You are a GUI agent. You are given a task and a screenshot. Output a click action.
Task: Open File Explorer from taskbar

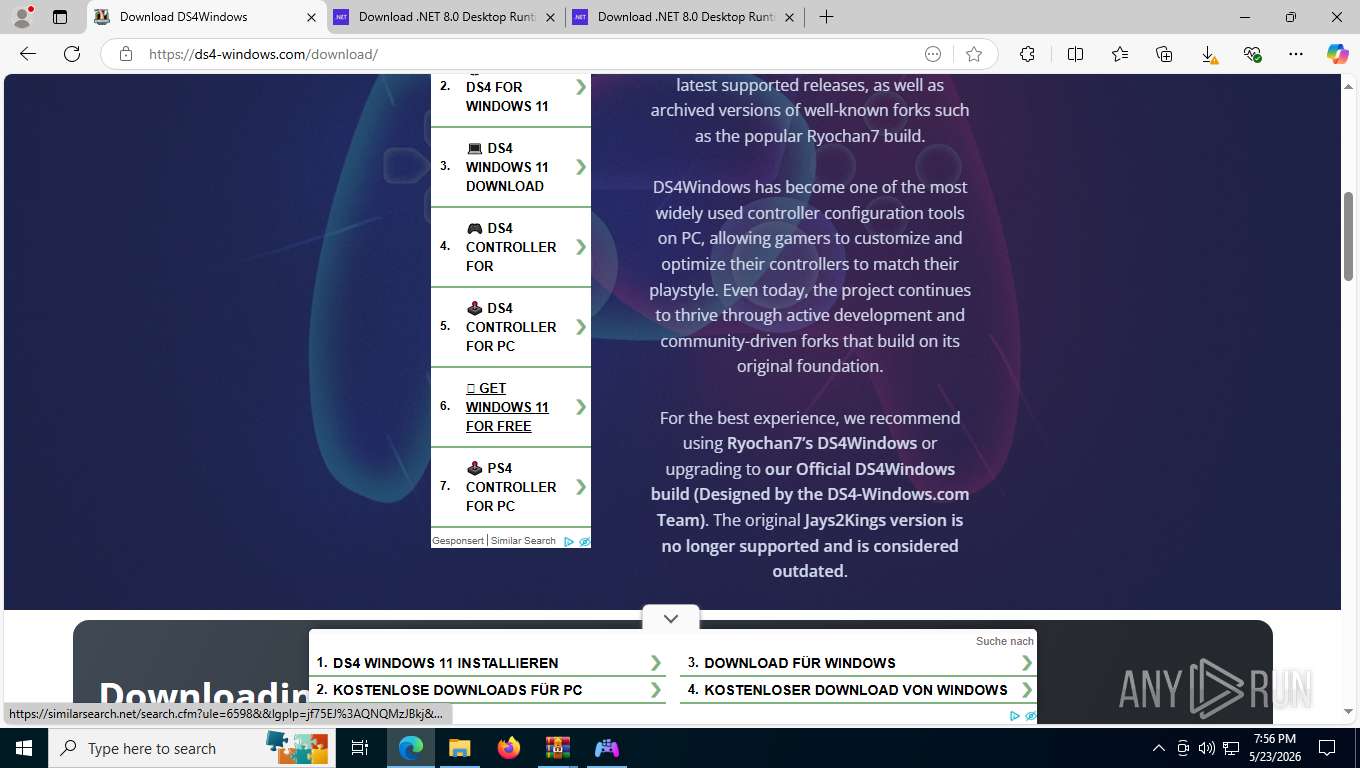point(459,748)
